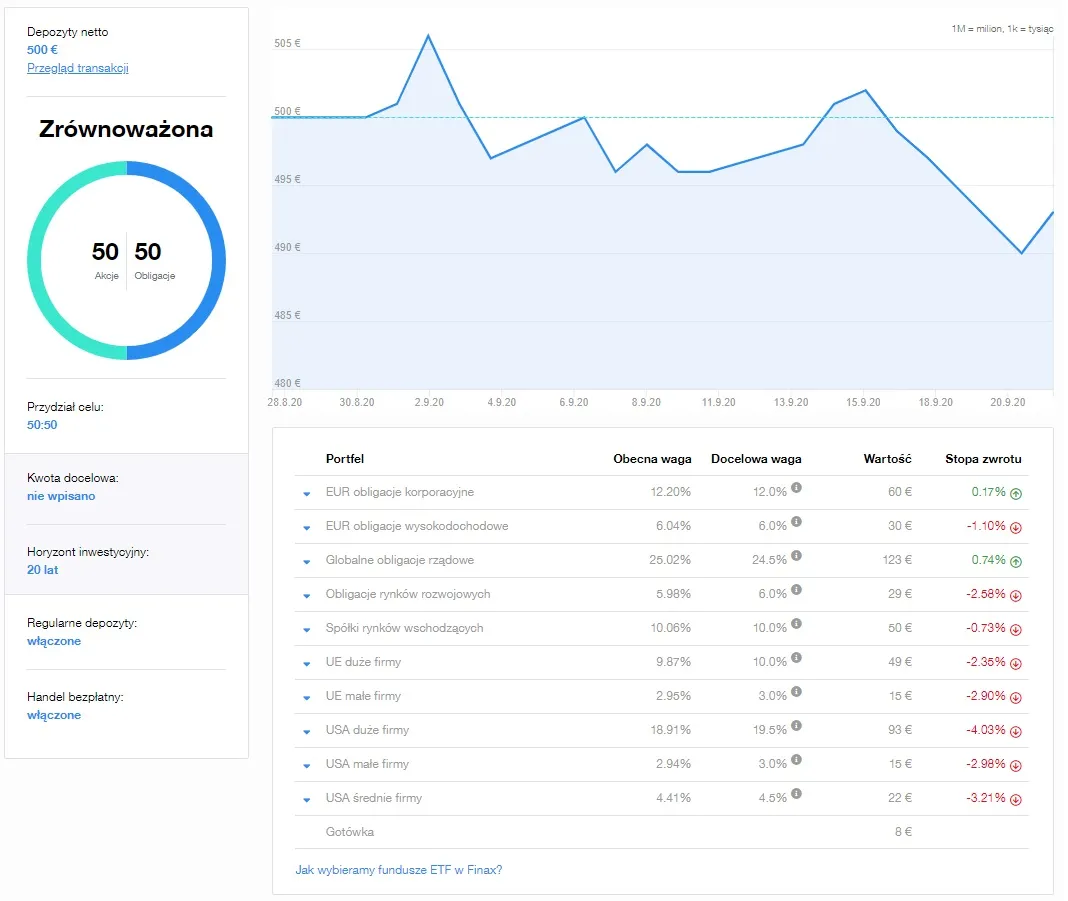Screen dimensions: 1068x901
Task: Expand the UE małe firmy row
Action: coord(307,698)
